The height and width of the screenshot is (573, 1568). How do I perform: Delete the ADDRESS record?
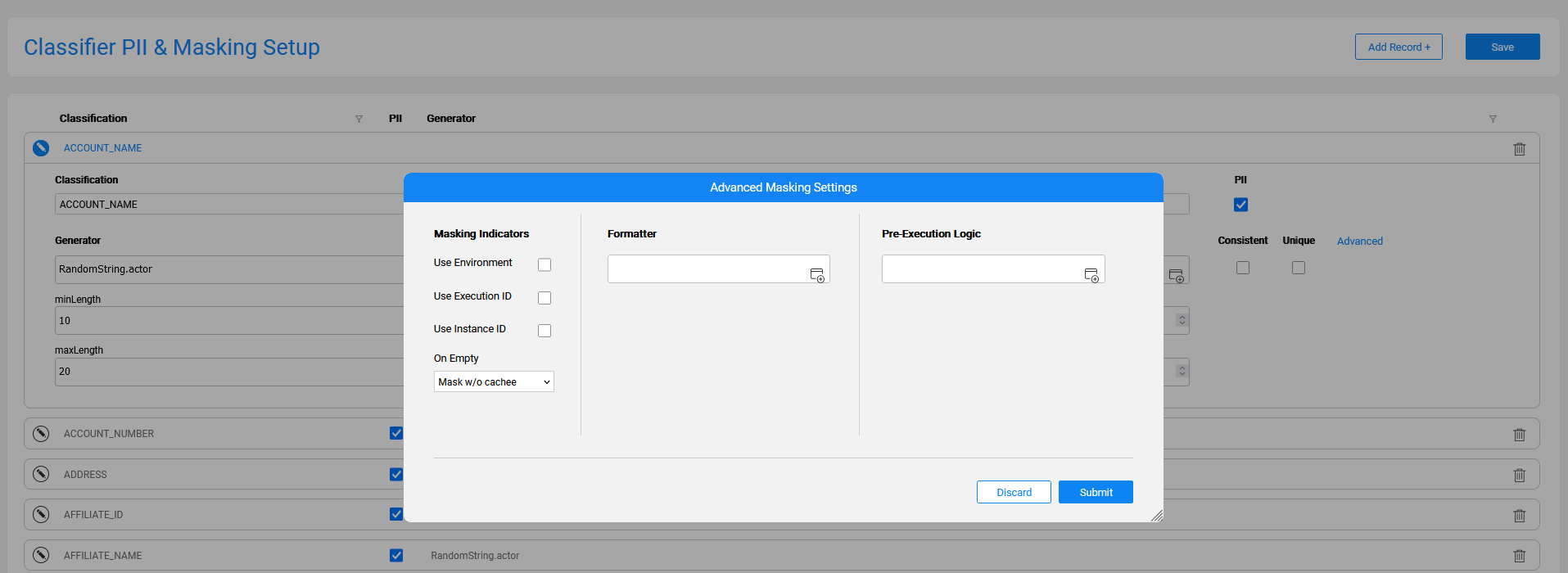(1520, 475)
